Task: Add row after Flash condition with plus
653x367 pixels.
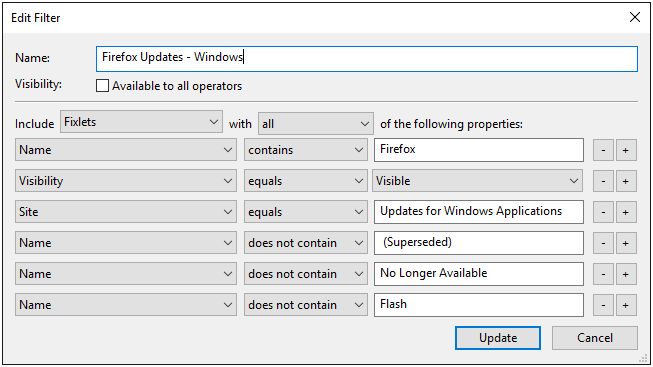Action: click(x=626, y=305)
